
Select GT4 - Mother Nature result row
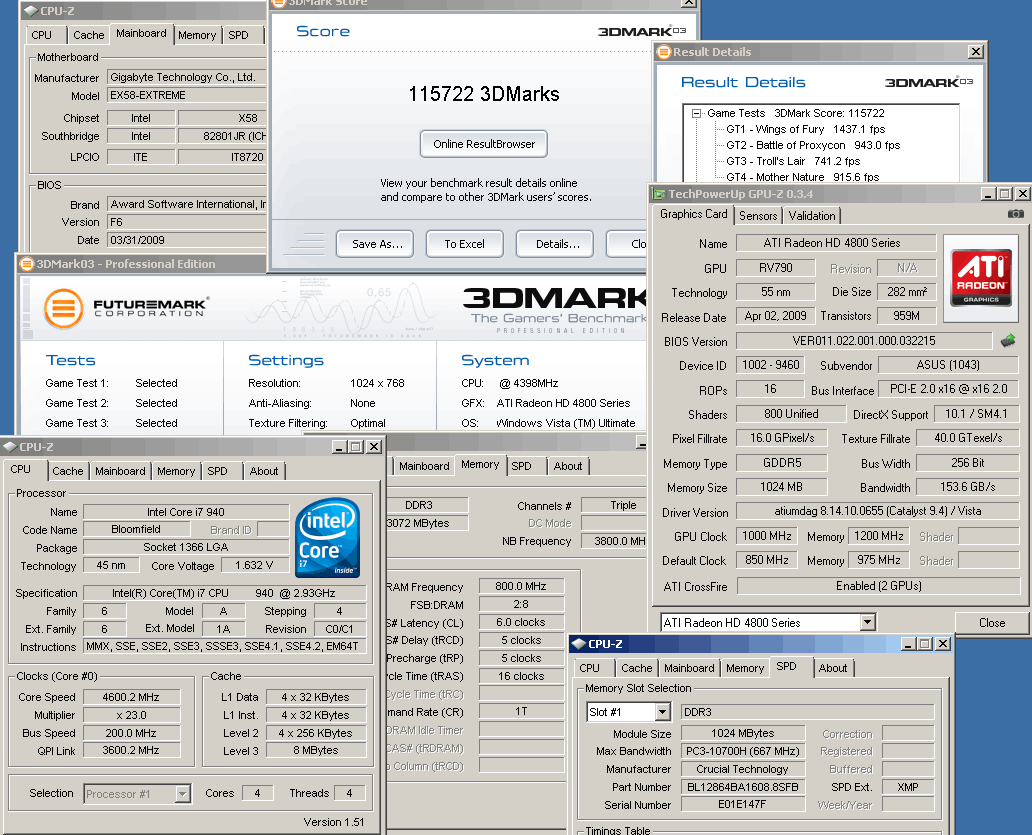pos(802,177)
